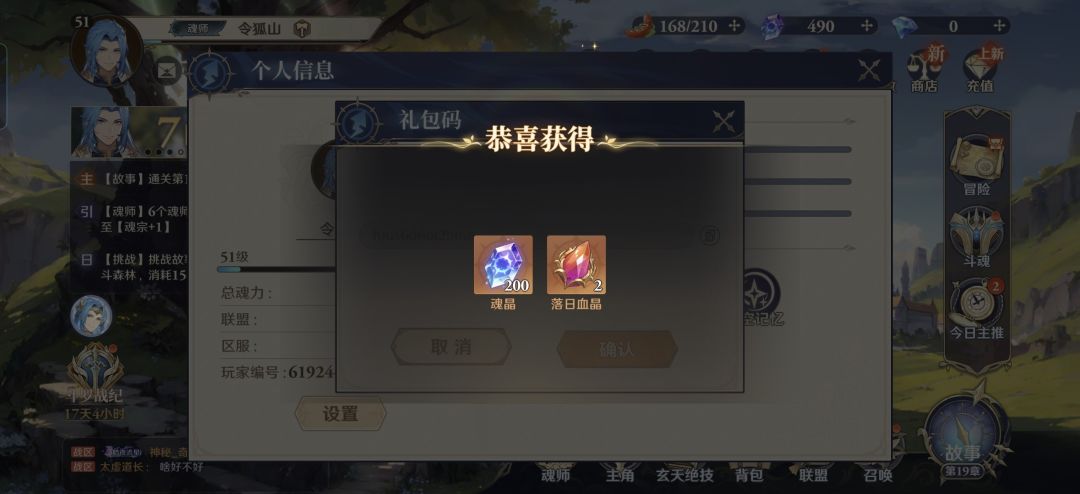Add stamina with plus beside 168/210
Image resolution: width=1080 pixels, height=494 pixels.
(735, 26)
